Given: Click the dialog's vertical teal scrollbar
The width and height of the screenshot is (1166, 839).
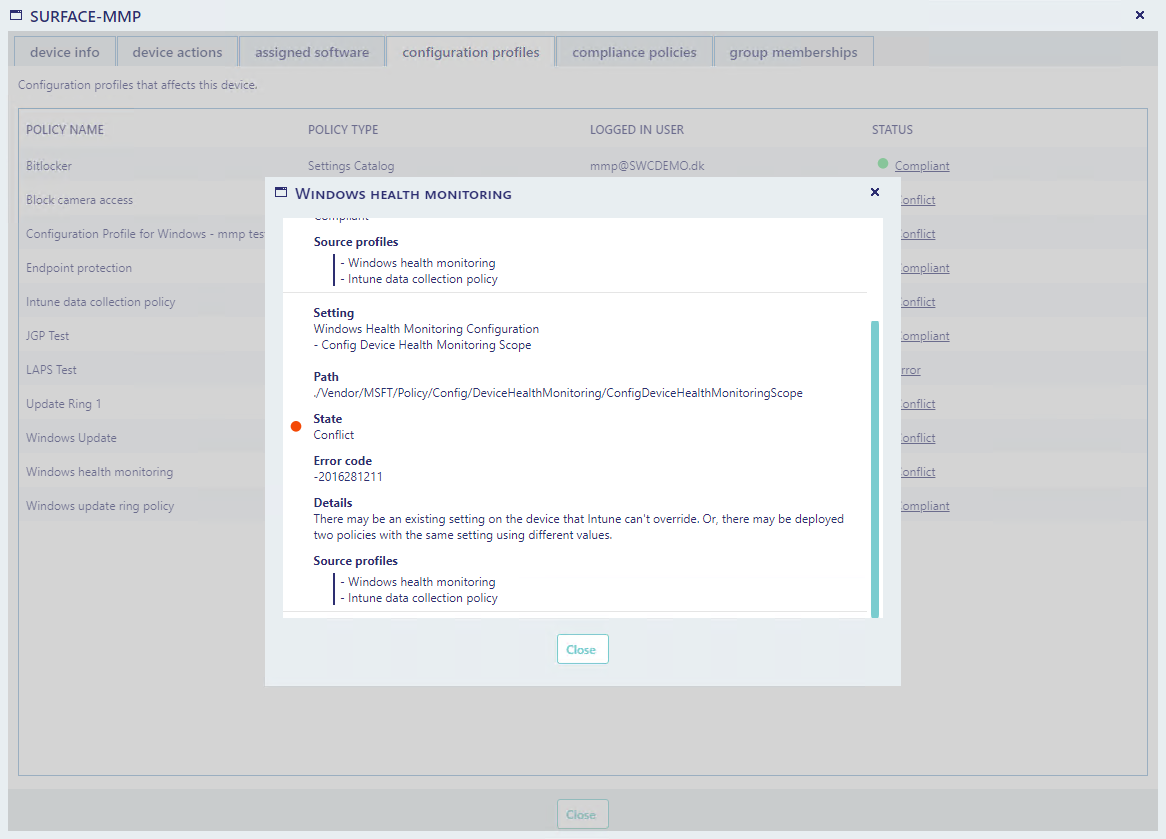Looking at the screenshot, I should coord(875,468).
